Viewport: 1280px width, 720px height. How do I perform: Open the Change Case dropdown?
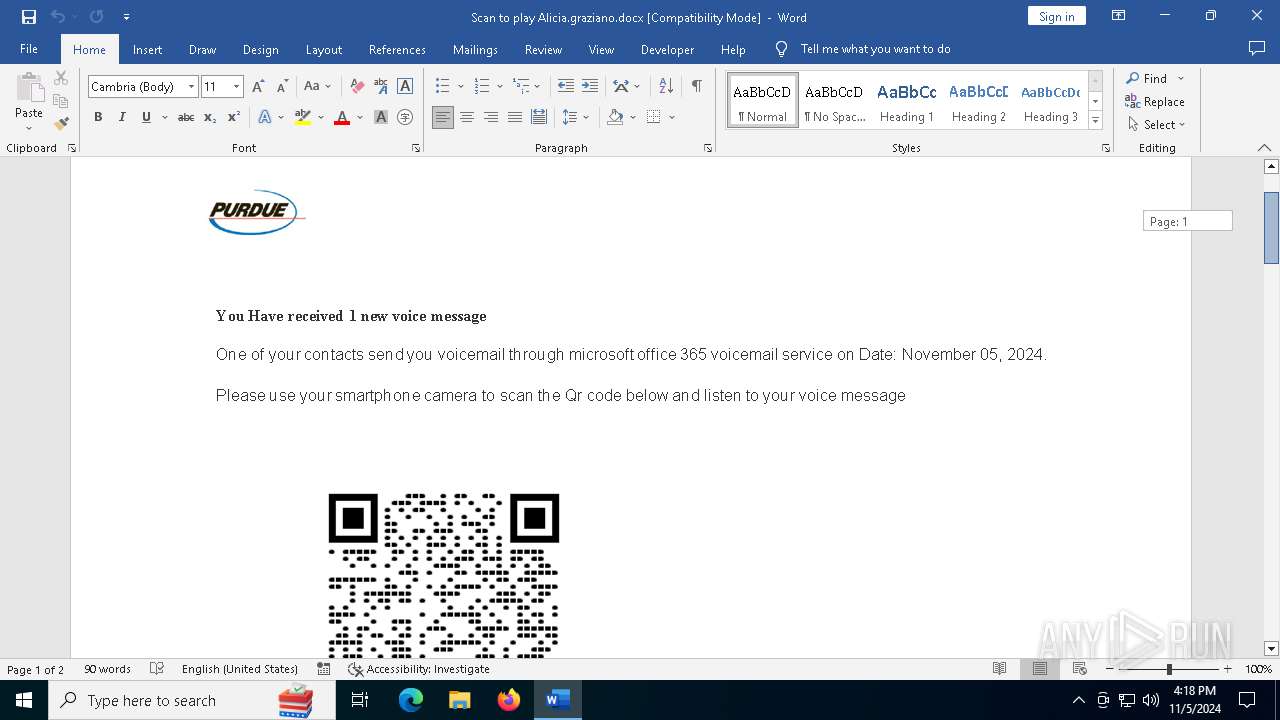(x=318, y=86)
